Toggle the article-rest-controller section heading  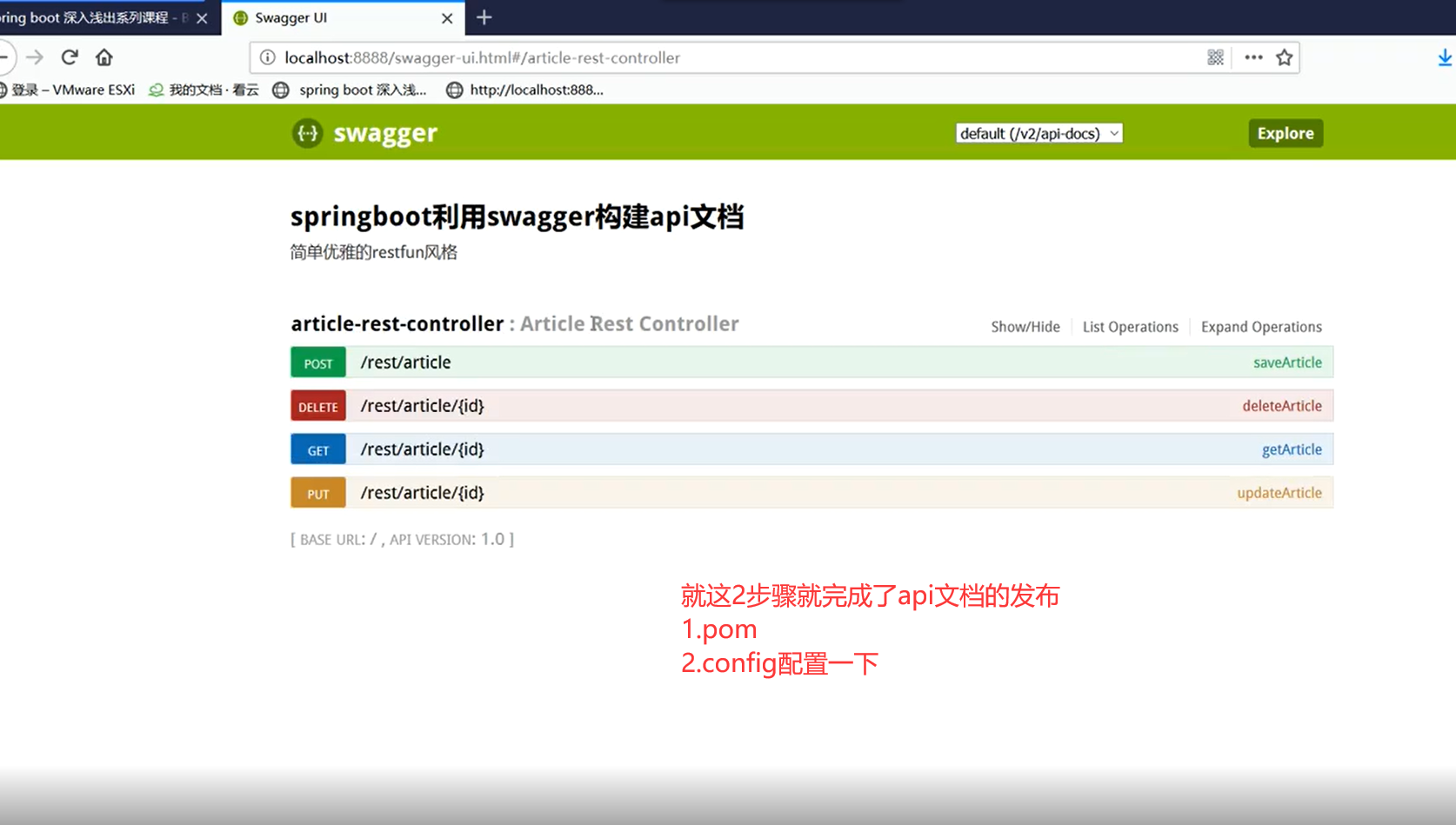(397, 323)
